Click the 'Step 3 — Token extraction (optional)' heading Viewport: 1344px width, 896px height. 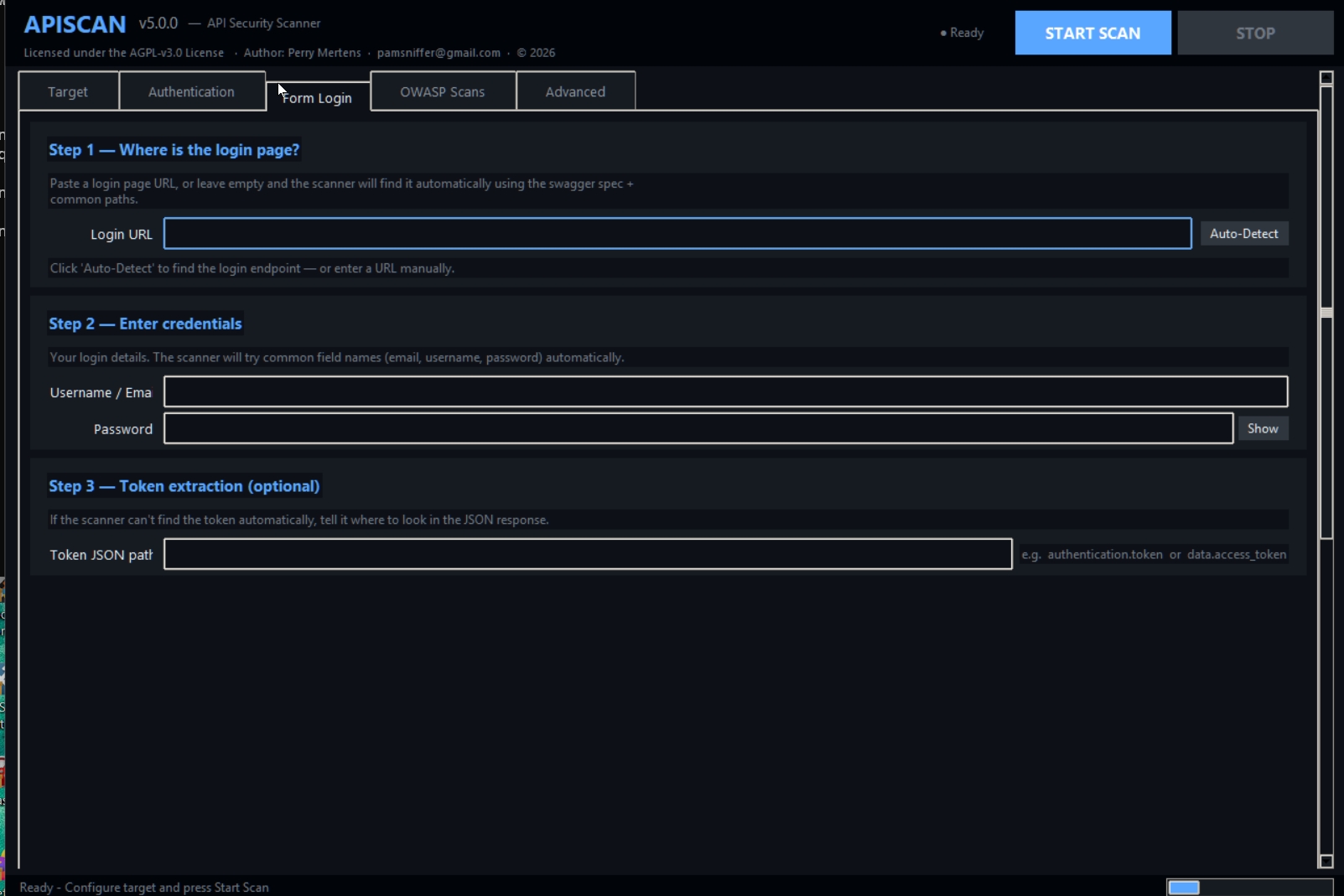tap(184, 486)
